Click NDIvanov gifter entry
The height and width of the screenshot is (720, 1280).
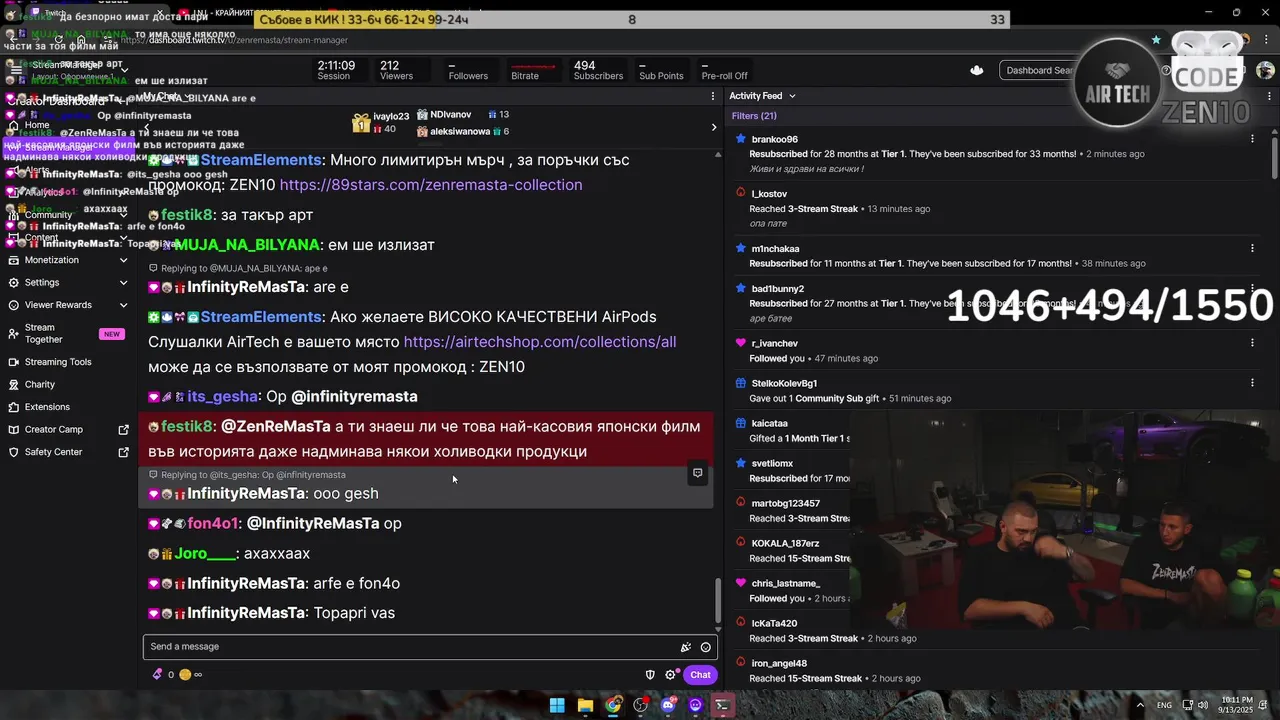pyautogui.click(x=463, y=115)
